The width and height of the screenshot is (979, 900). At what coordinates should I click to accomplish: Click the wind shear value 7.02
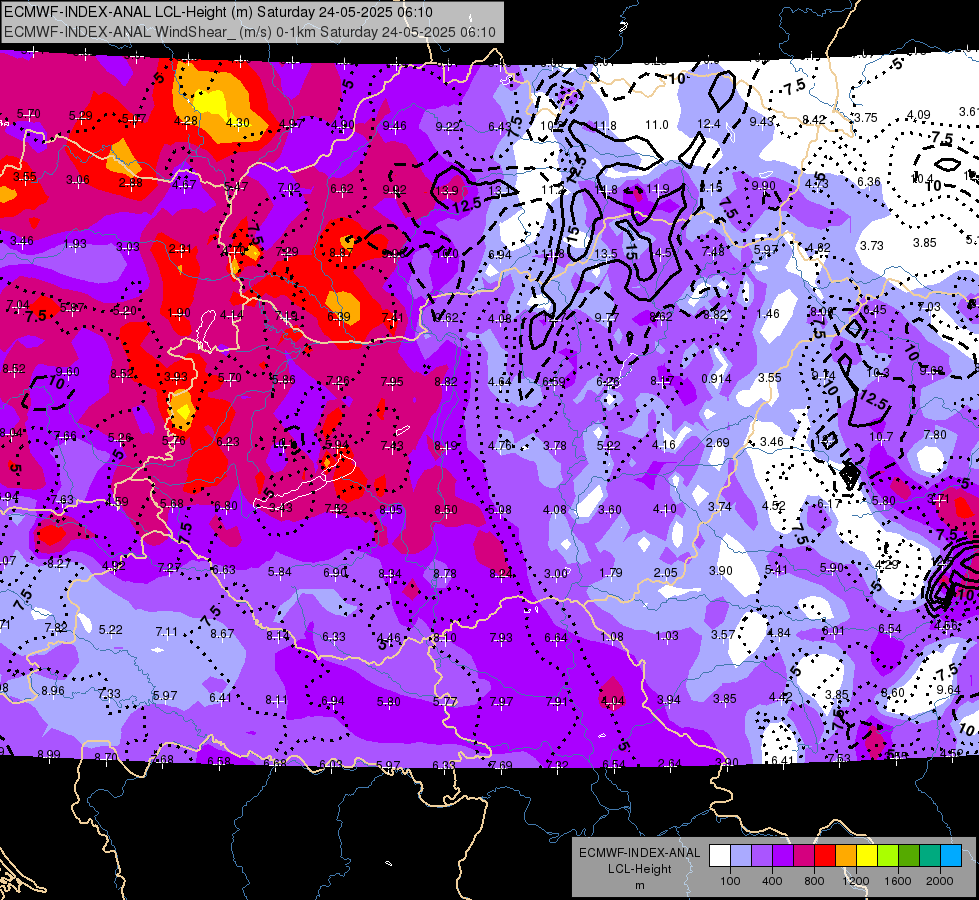click(289, 187)
